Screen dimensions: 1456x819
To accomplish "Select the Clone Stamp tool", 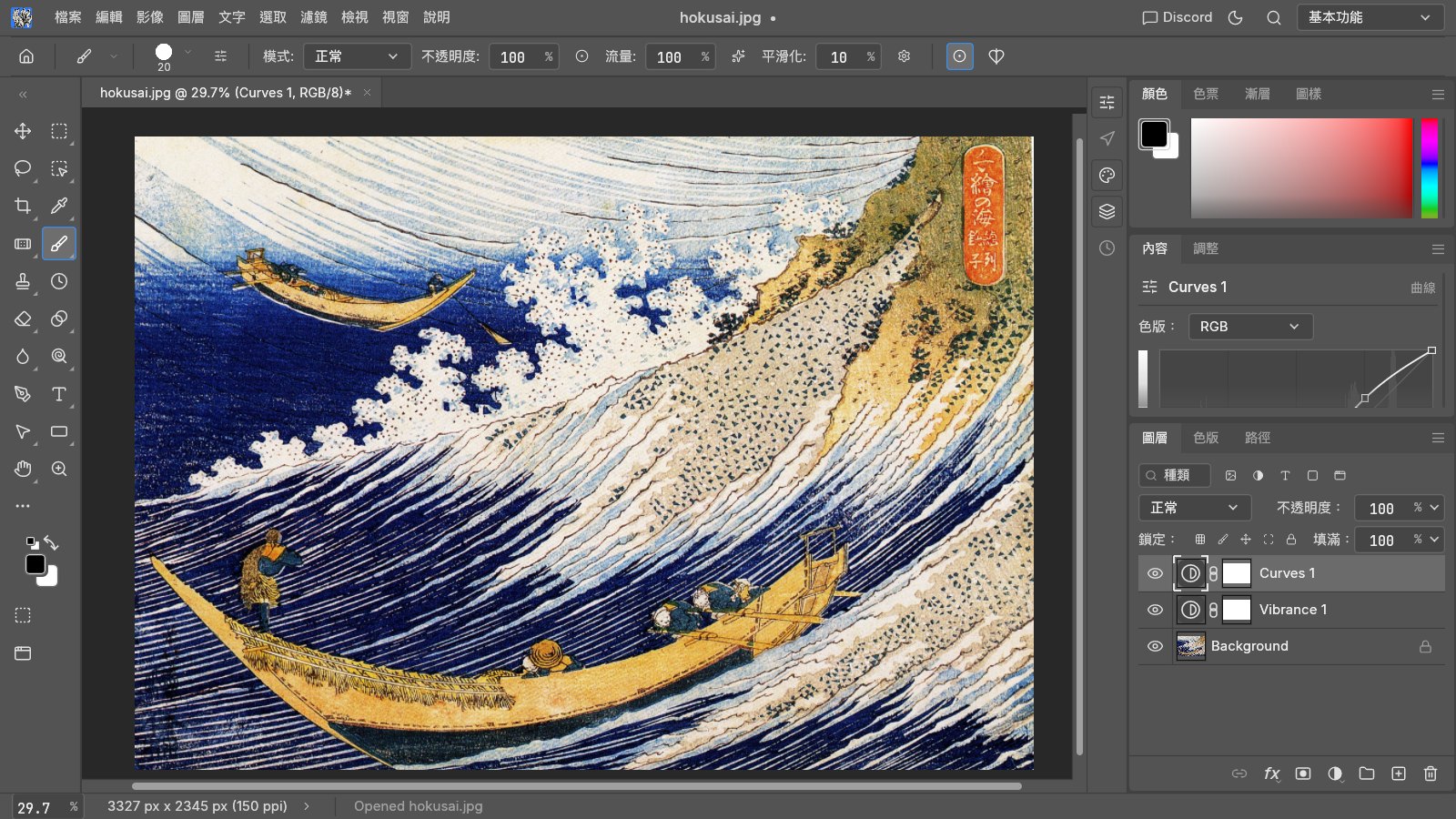I will tap(23, 281).
